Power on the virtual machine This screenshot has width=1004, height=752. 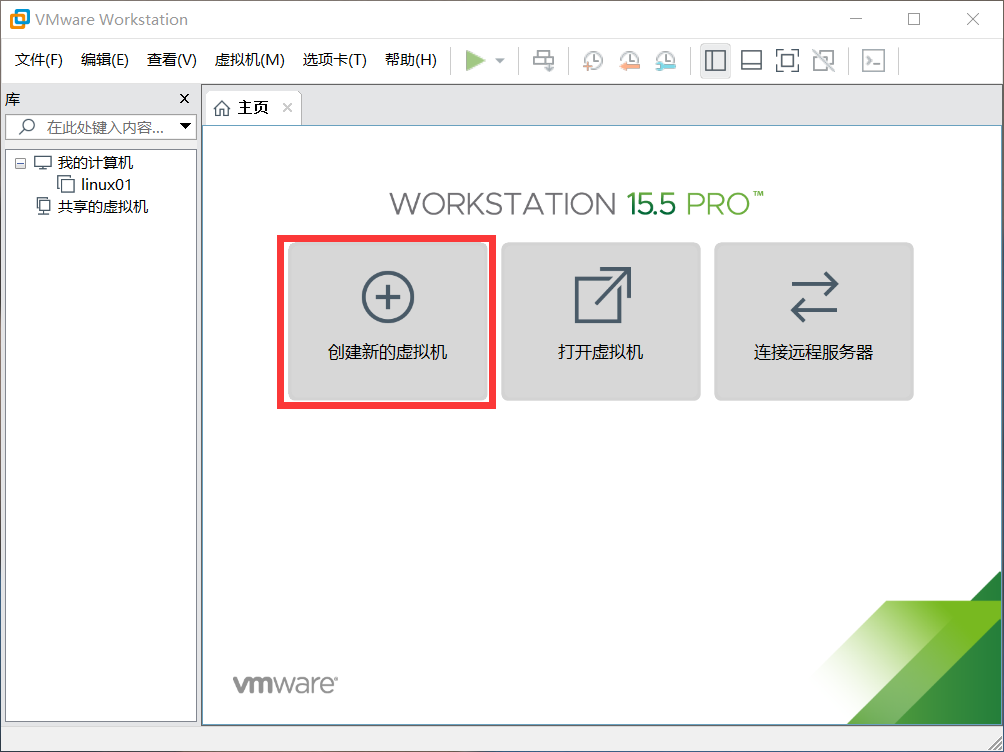point(478,60)
